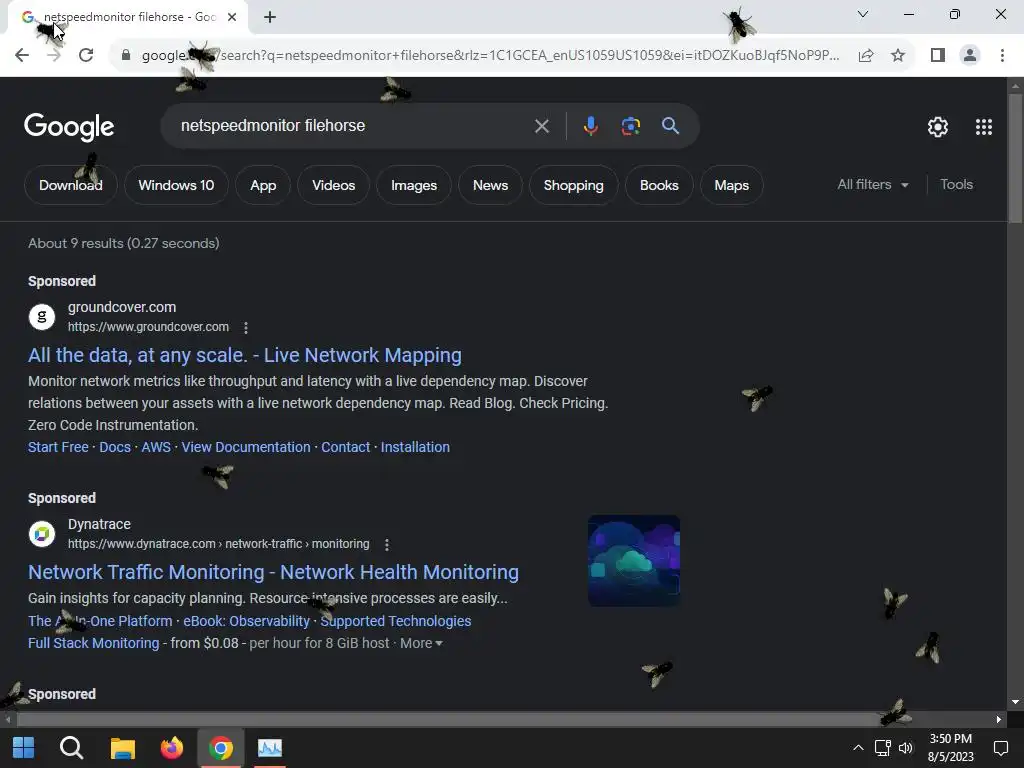This screenshot has width=1024, height=768.
Task: Open the Chrome side panel
Action: click(938, 55)
